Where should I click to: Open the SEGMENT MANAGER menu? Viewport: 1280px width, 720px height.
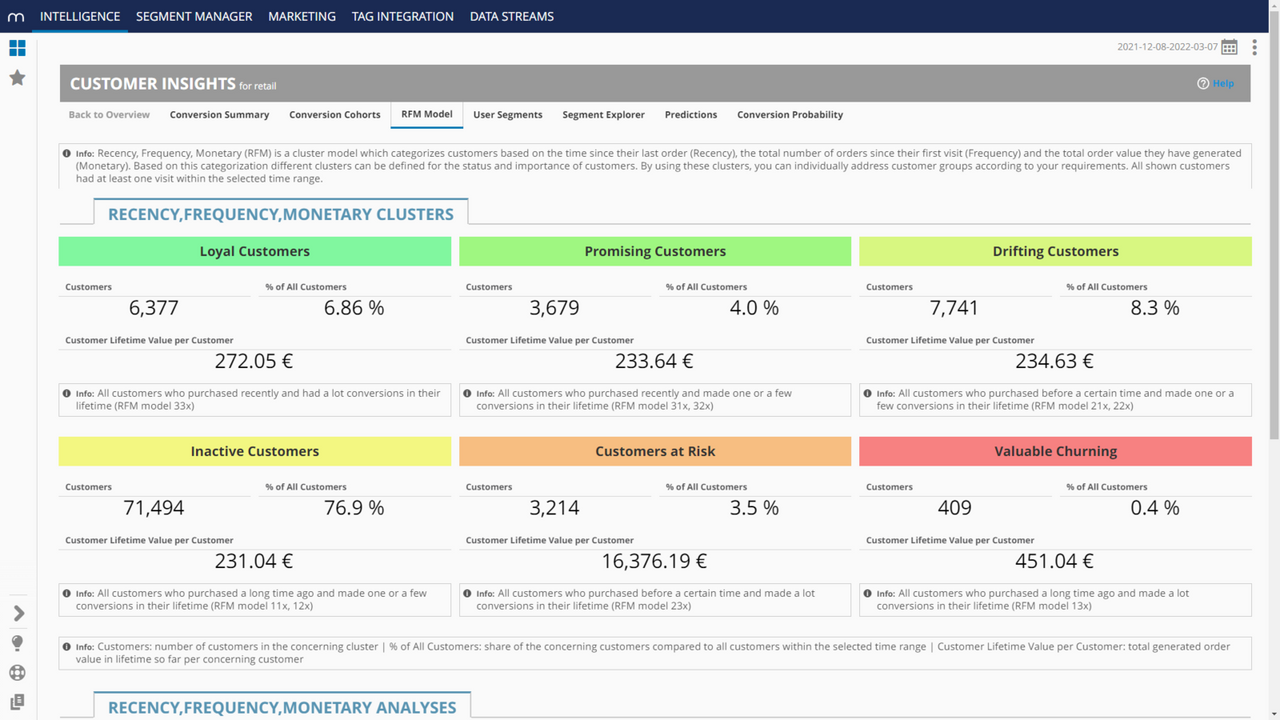tap(194, 16)
